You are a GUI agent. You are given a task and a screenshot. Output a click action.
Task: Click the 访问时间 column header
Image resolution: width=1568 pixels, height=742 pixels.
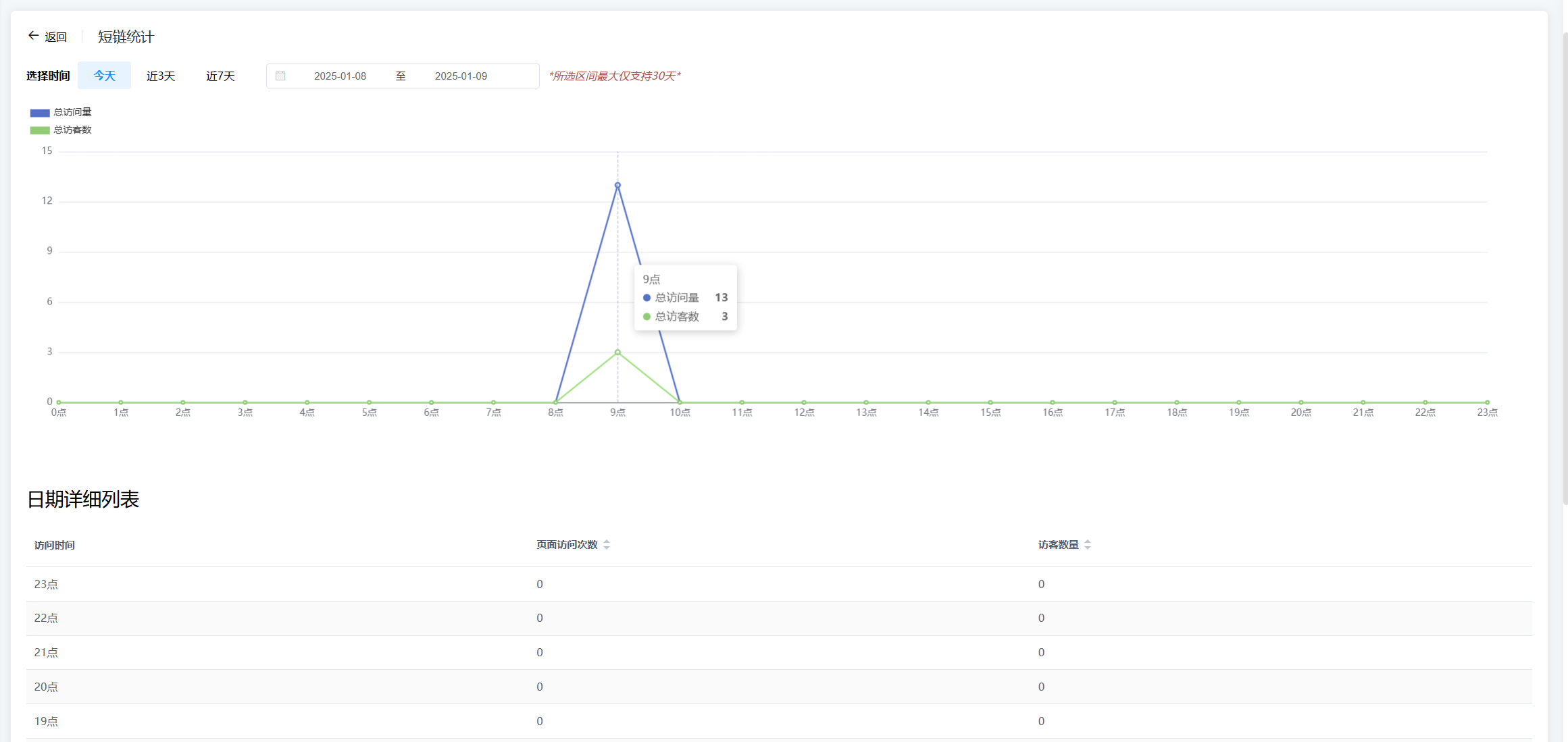pos(55,545)
